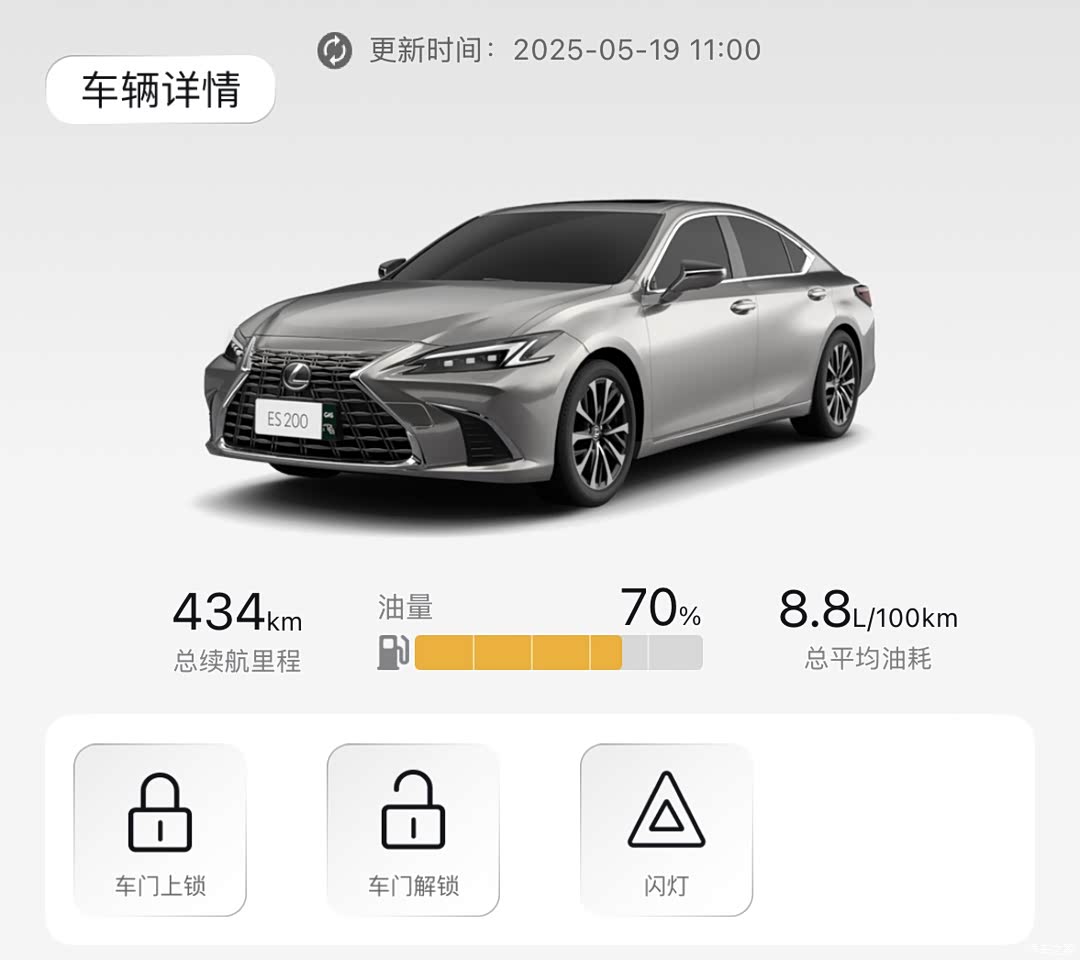Click the 闪灯 label text
Viewport: 1080px width, 960px height.
coord(666,886)
